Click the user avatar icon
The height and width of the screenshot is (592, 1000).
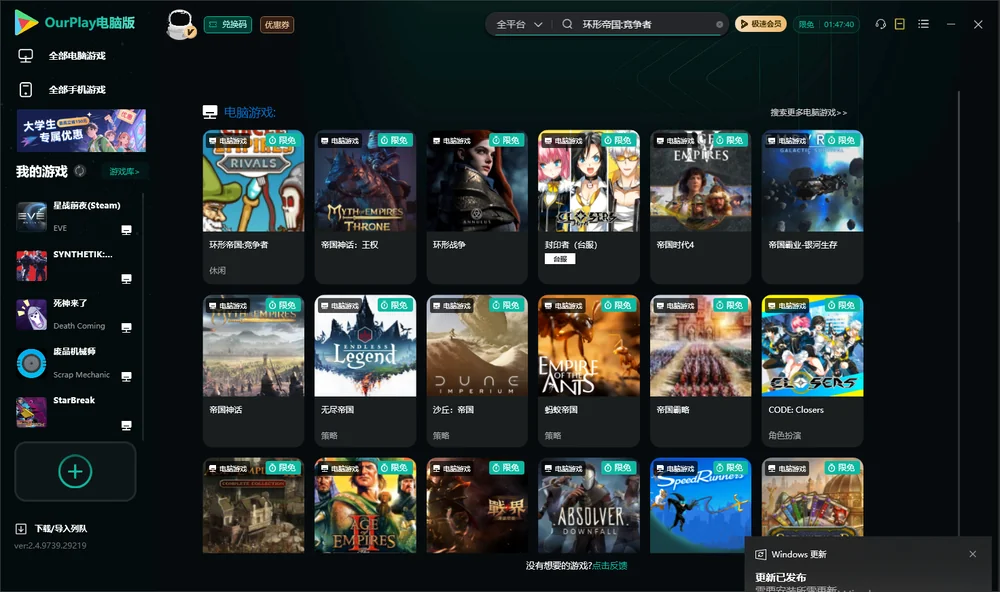180,25
